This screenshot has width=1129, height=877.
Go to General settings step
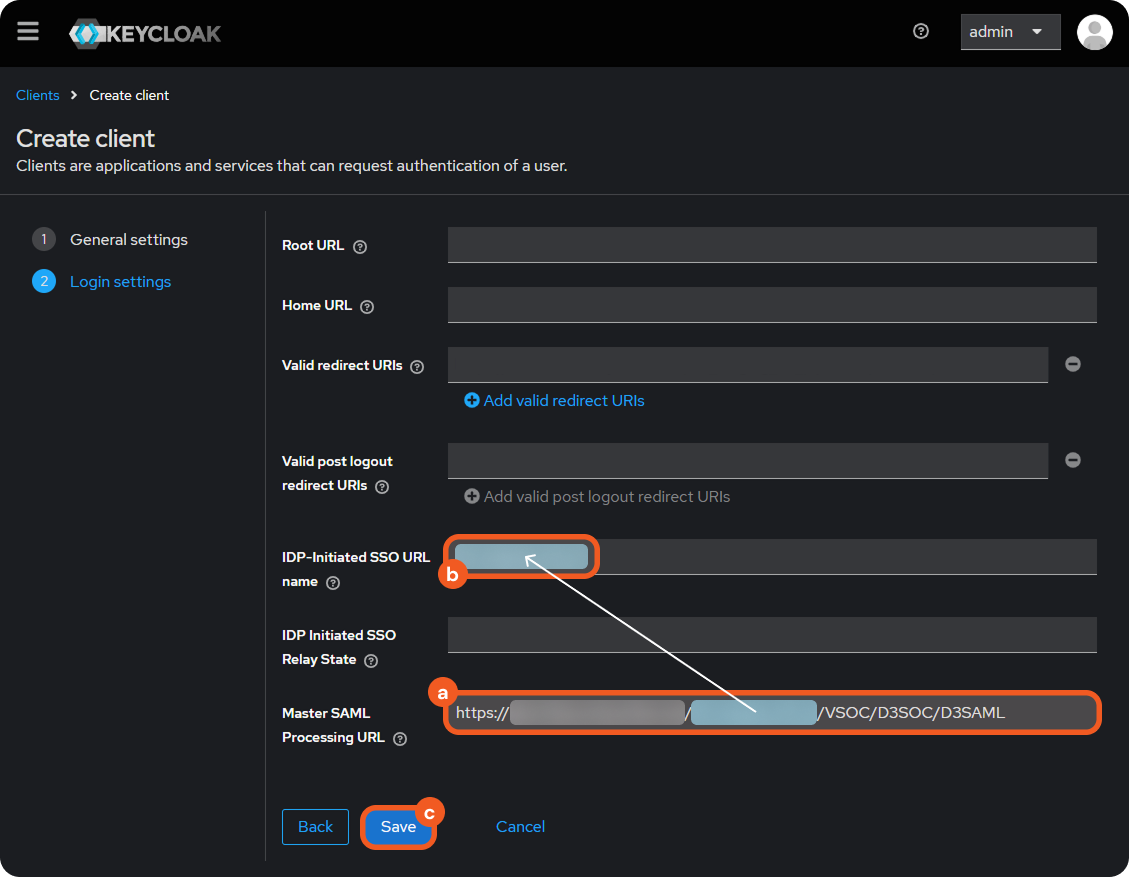128,240
